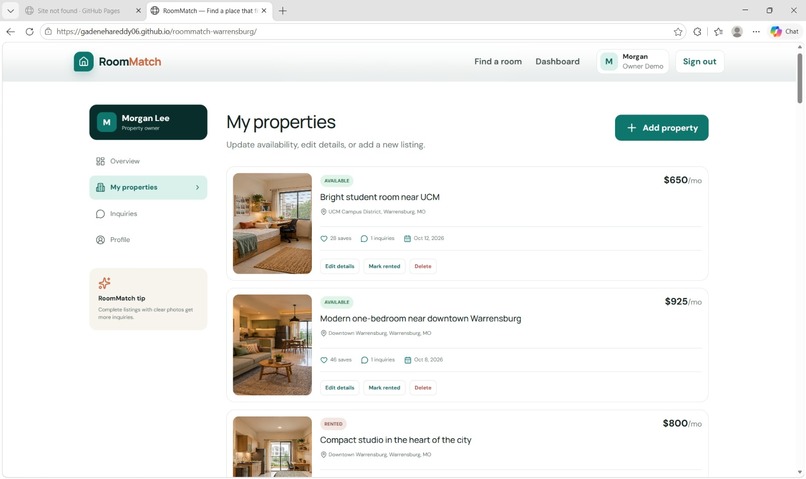
Task: Mark Modern one-bedroom listing as rented
Action: tap(384, 388)
